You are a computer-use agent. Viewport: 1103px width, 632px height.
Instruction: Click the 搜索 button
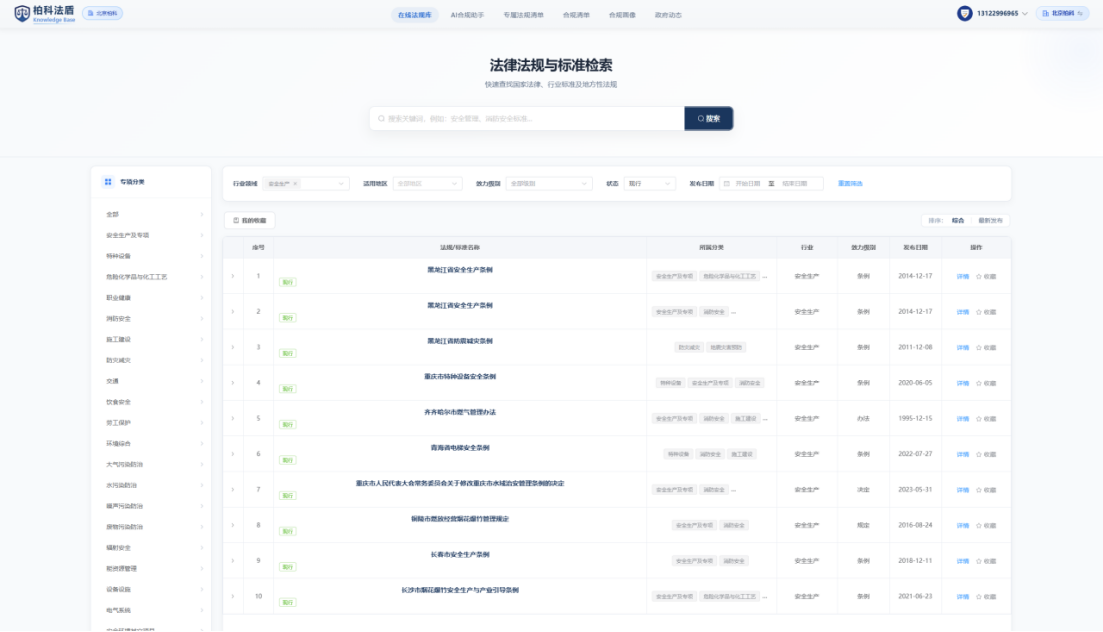(x=709, y=118)
